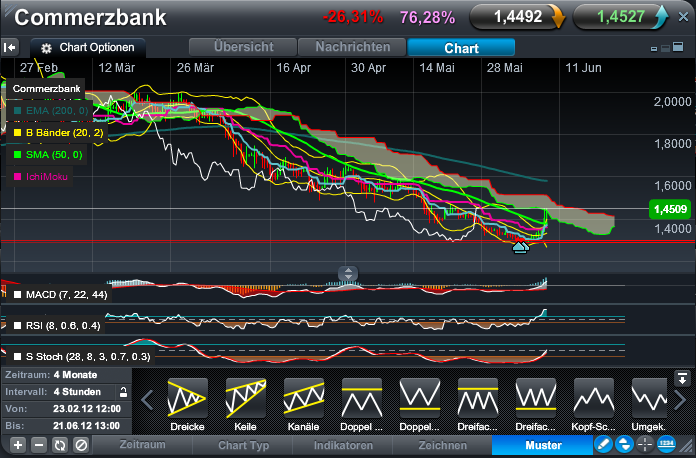696x458 pixels.
Task: Click the window corner resize grip
Action: (688, 446)
